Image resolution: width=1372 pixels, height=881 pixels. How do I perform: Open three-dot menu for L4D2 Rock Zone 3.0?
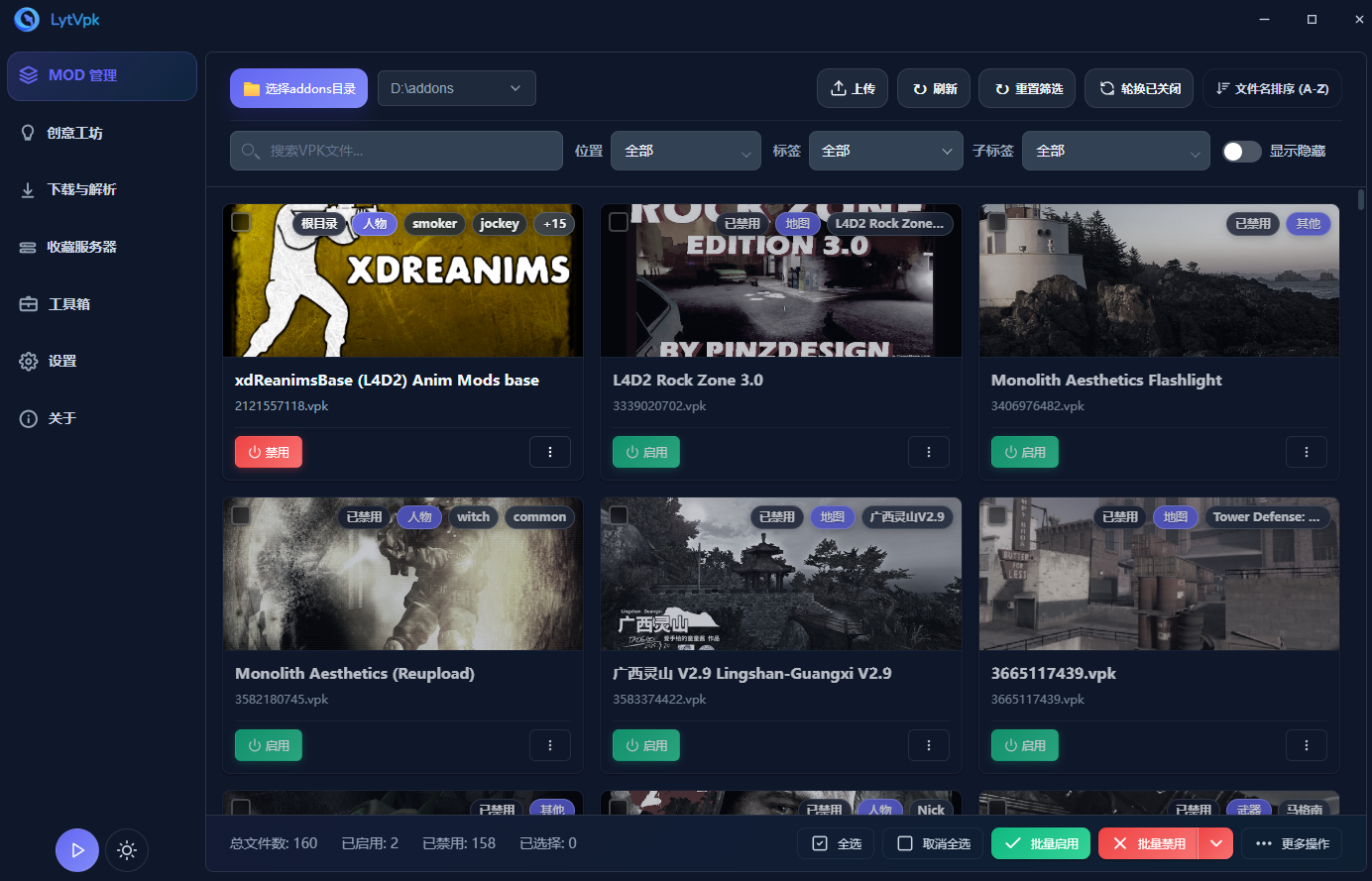[929, 452]
